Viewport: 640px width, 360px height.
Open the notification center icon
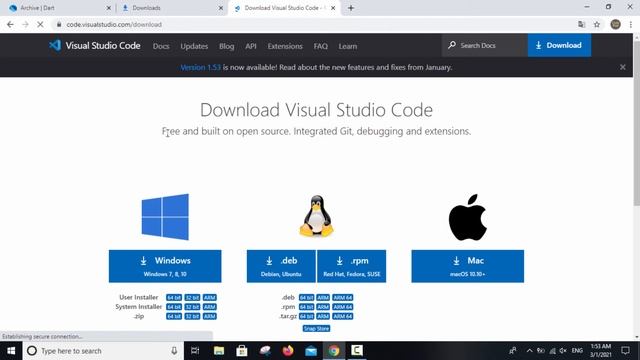point(625,351)
